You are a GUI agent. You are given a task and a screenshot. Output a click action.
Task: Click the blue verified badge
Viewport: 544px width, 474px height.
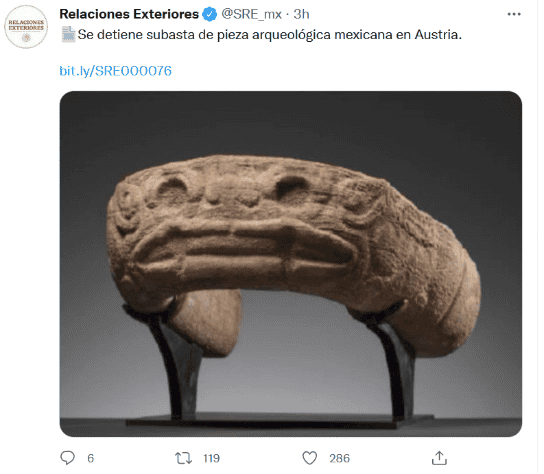[209, 14]
